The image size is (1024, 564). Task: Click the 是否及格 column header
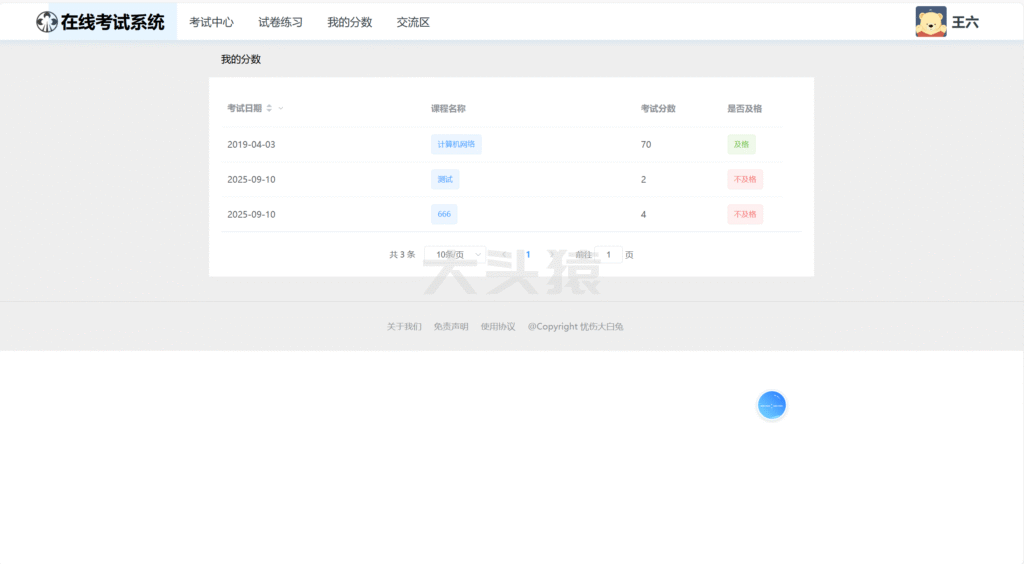[744, 108]
